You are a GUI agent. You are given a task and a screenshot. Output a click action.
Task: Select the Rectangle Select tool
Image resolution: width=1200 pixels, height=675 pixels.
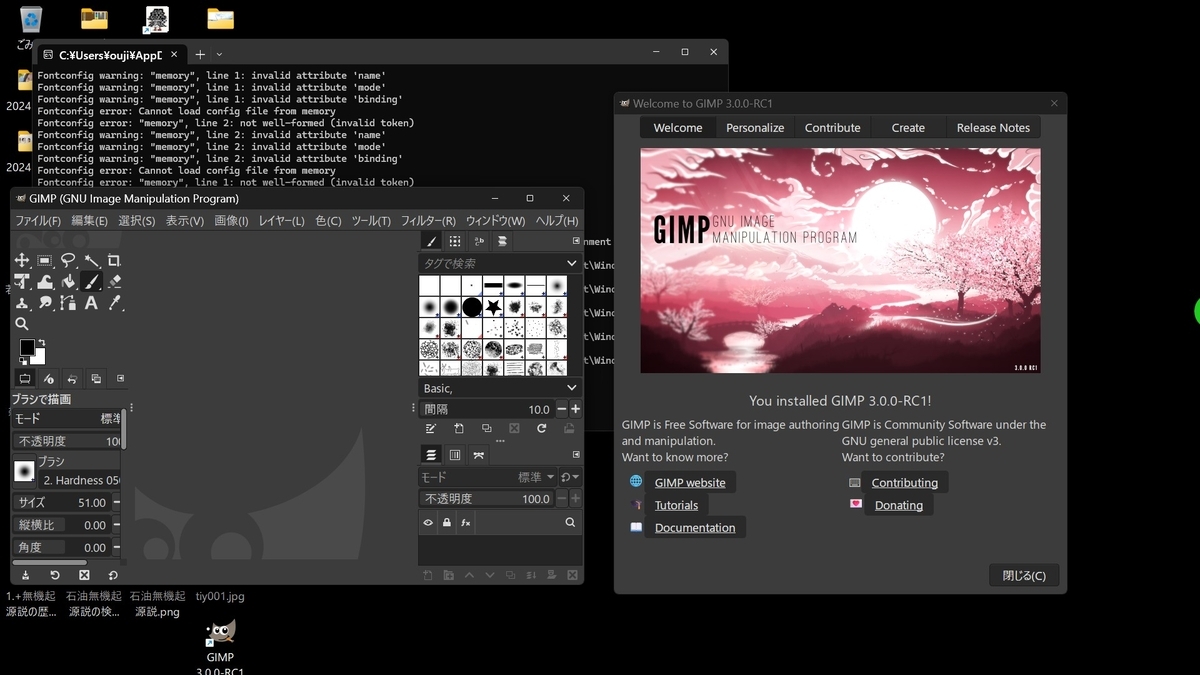(44, 260)
